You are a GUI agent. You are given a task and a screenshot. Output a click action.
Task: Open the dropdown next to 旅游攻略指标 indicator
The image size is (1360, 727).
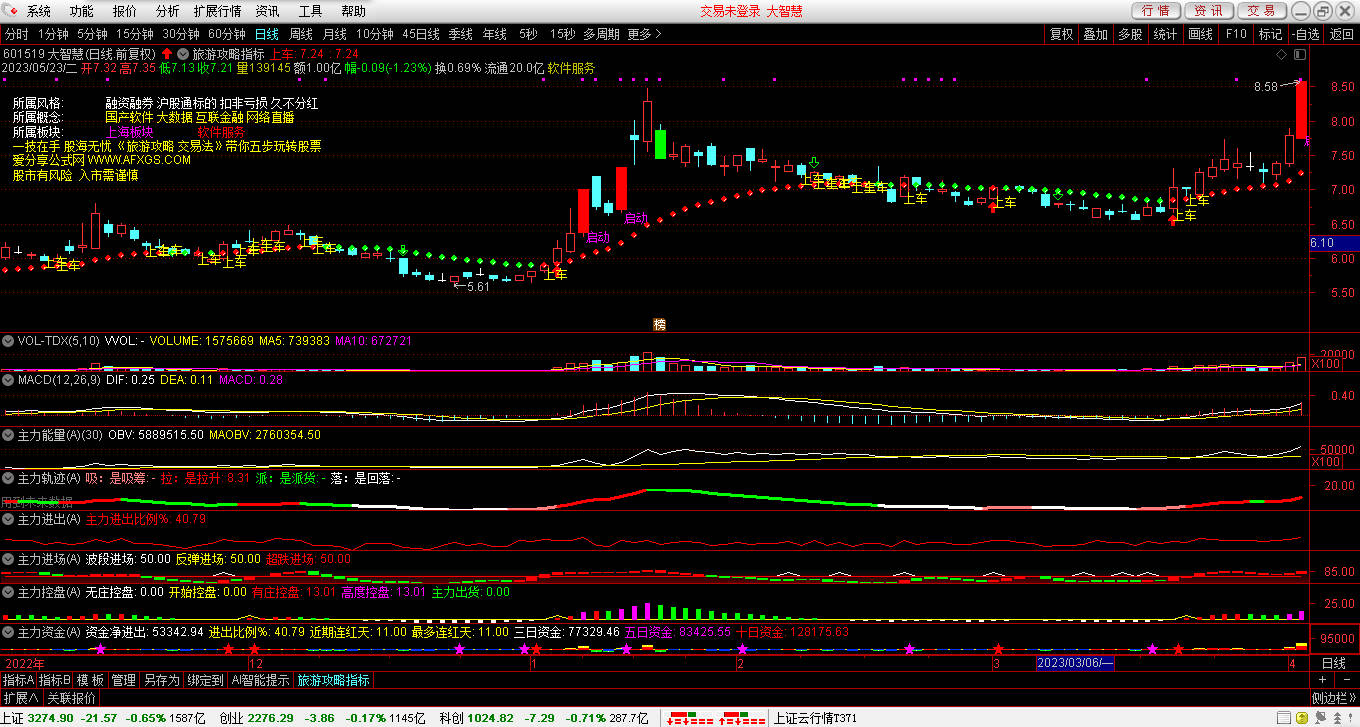point(182,53)
